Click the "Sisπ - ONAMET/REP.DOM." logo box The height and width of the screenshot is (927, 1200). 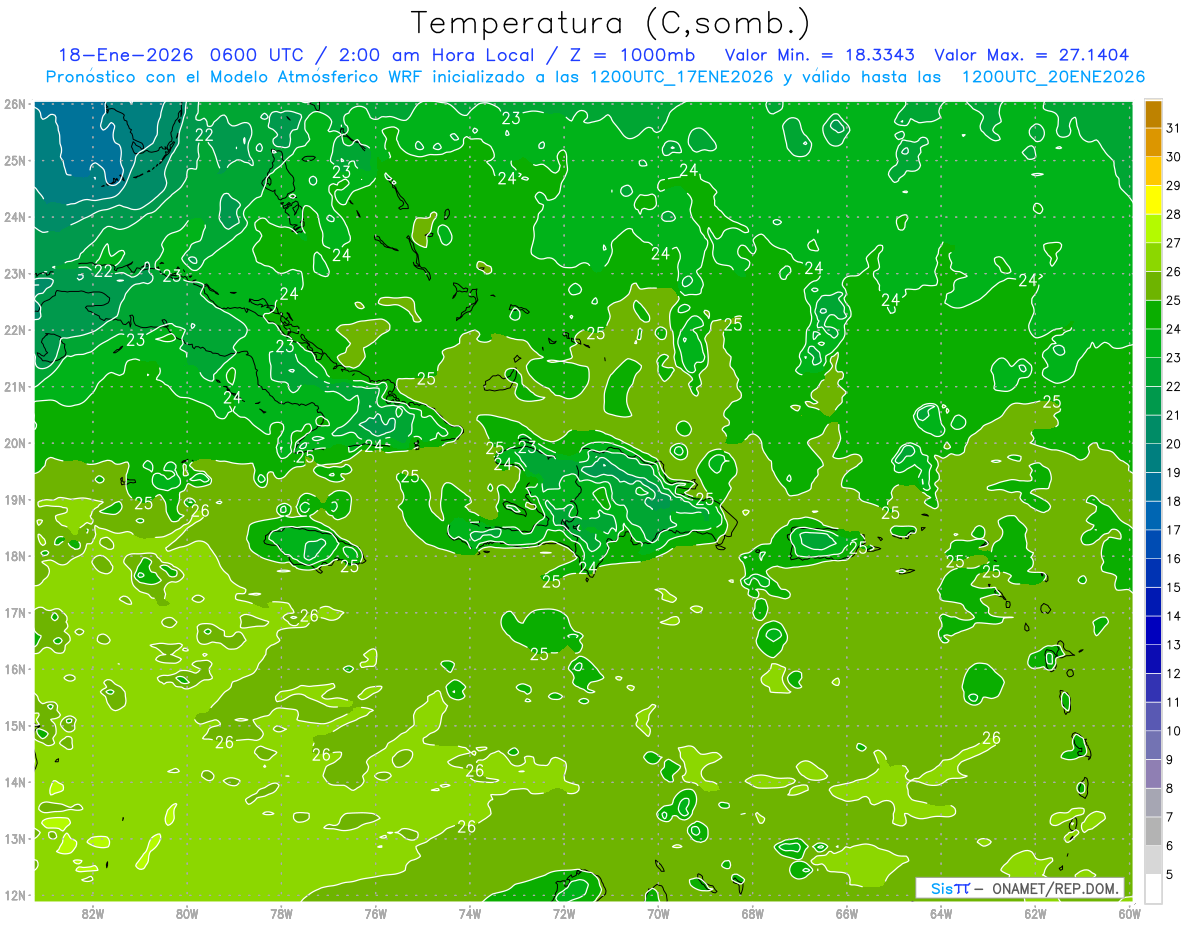pos(1019,888)
